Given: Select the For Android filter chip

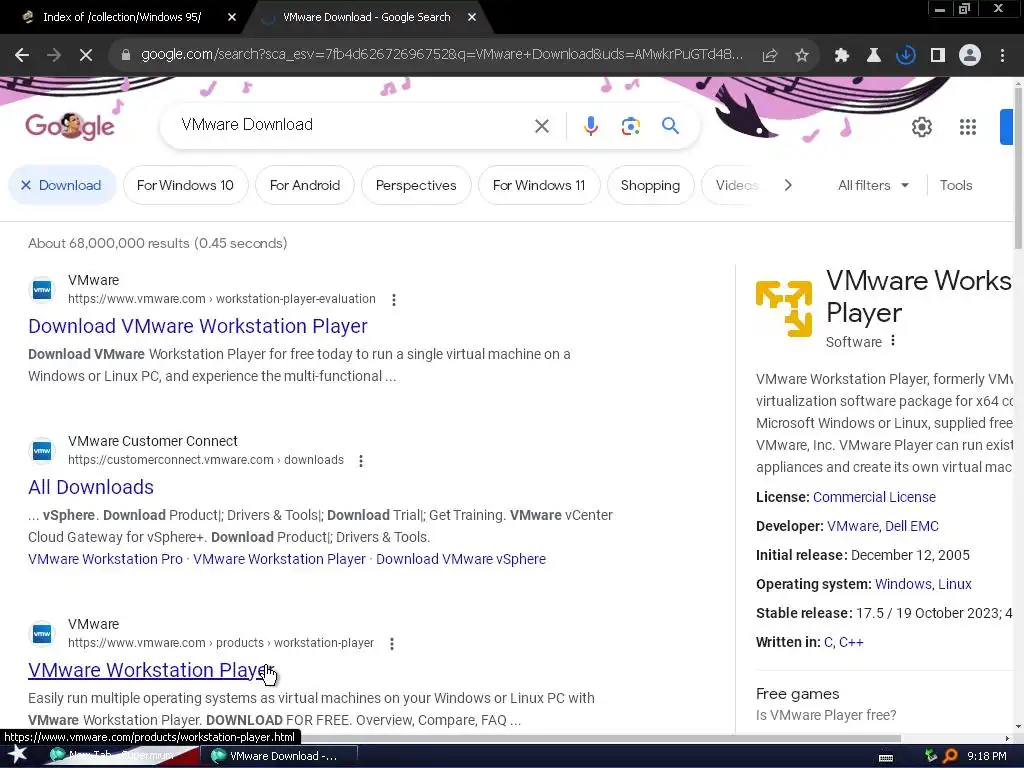Looking at the screenshot, I should click(x=305, y=185).
